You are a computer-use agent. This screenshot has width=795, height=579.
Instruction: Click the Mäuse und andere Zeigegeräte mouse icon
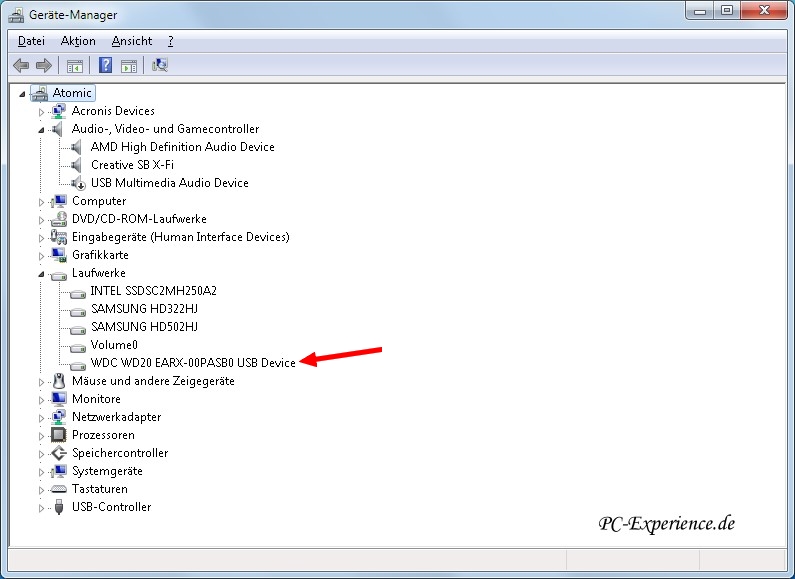pyautogui.click(x=59, y=381)
